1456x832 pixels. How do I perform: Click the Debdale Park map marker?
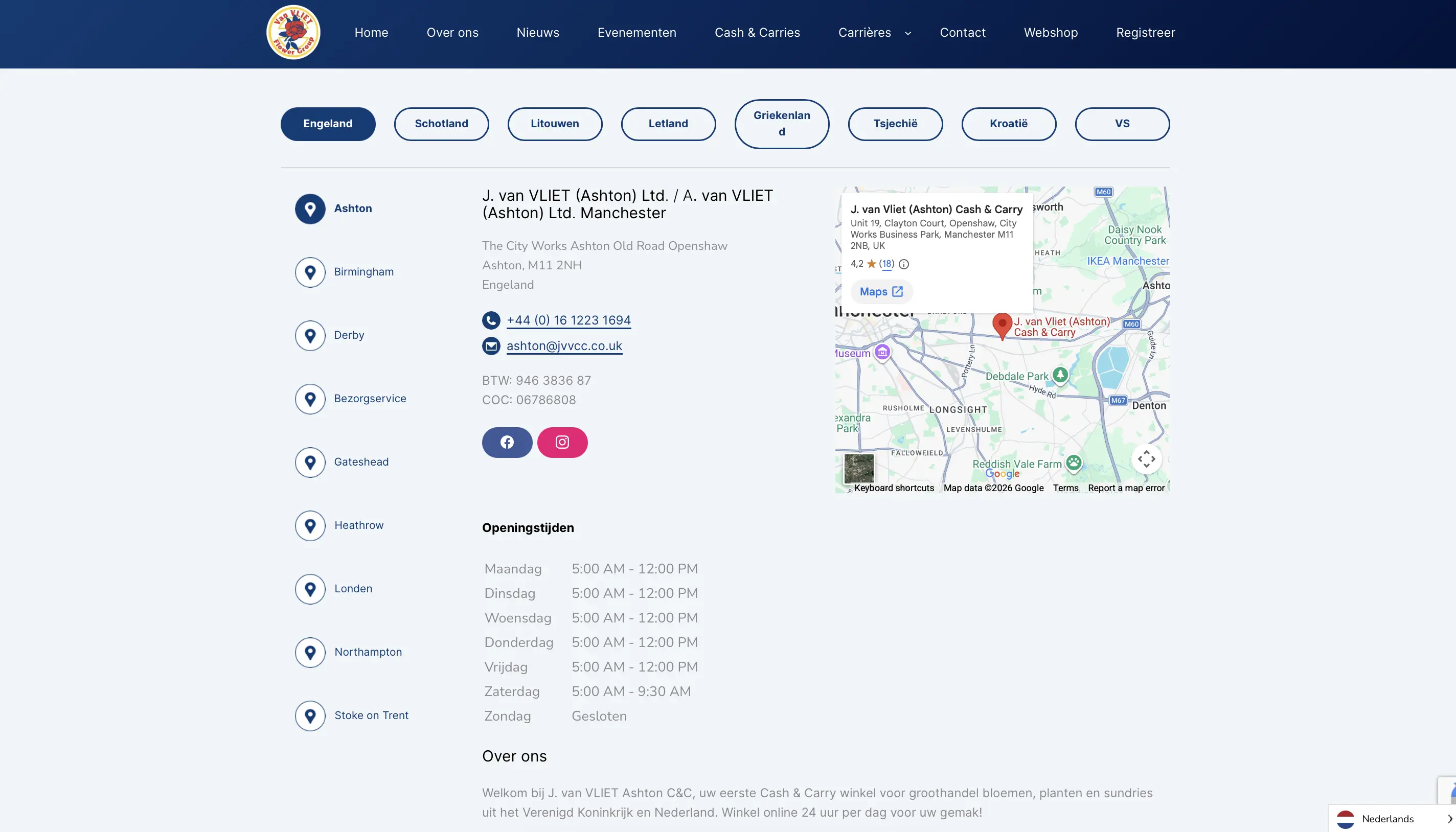point(1060,375)
